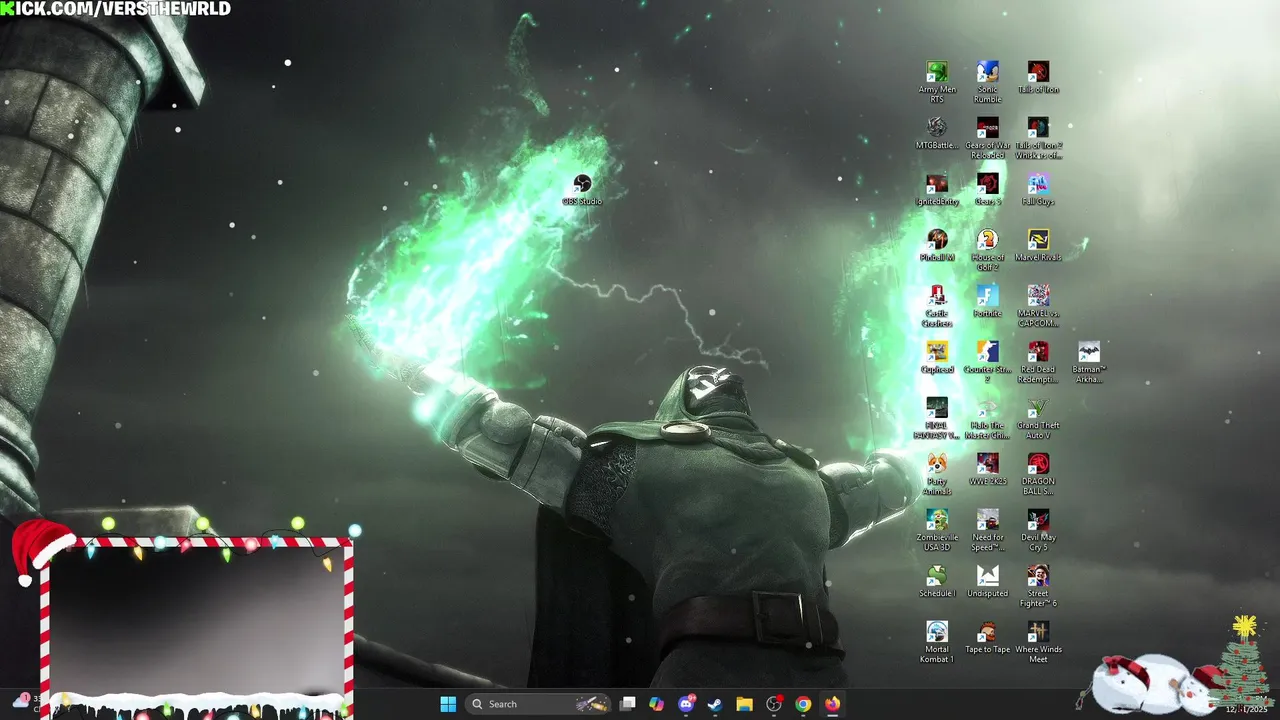Image resolution: width=1280 pixels, height=720 pixels.
Task: Click the Gears 5 shortcut
Action: point(987,189)
